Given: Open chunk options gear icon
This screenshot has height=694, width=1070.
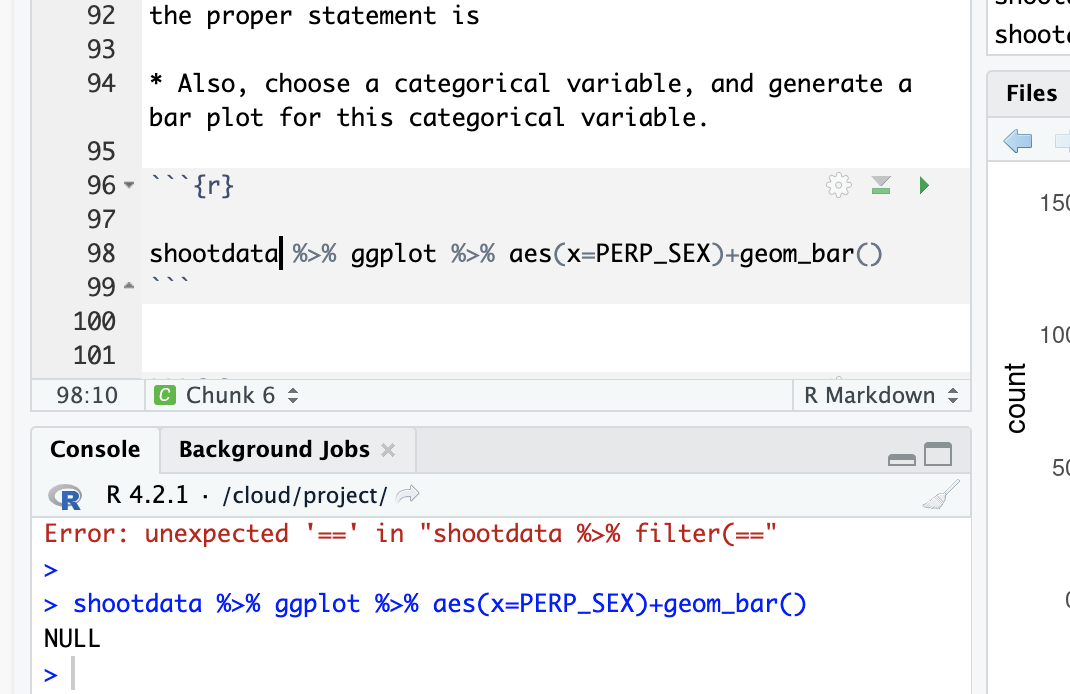Looking at the screenshot, I should point(839,185).
